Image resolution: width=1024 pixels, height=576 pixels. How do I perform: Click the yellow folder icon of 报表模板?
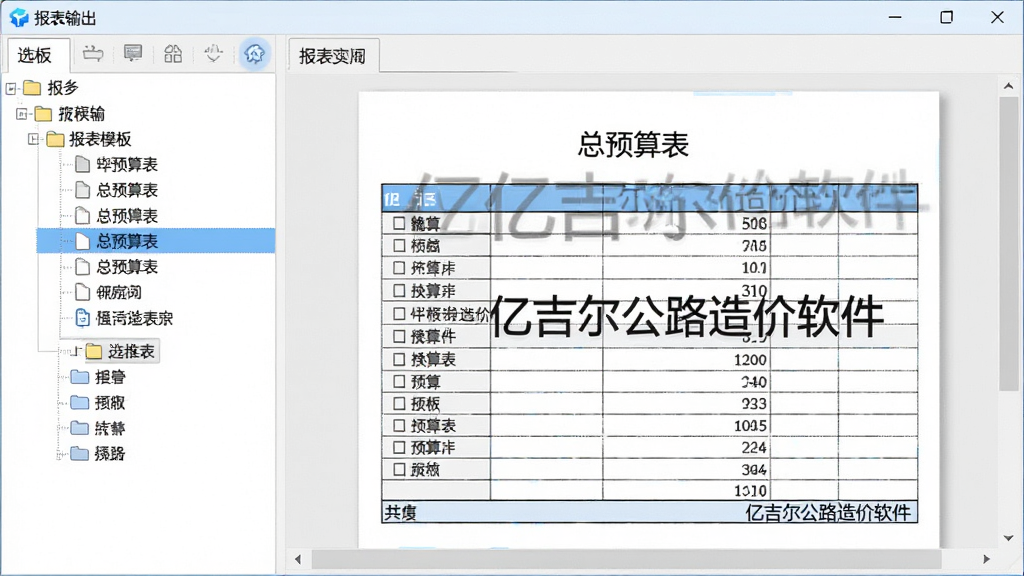(x=55, y=139)
